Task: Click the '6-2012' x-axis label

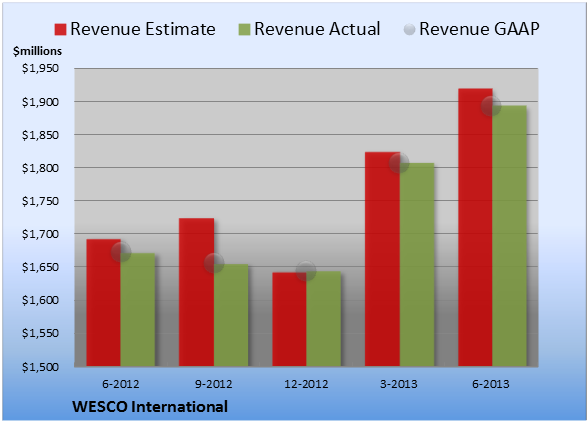Action: (121, 384)
